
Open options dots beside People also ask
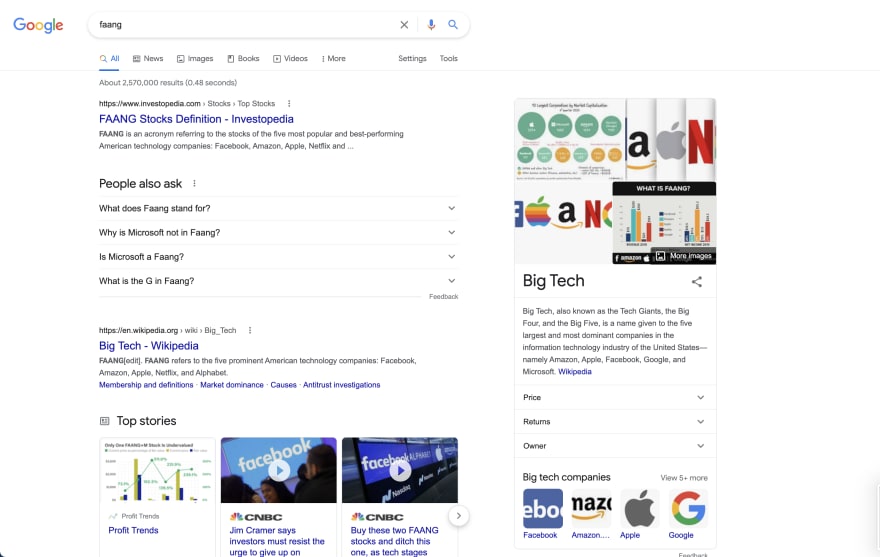coord(194,184)
